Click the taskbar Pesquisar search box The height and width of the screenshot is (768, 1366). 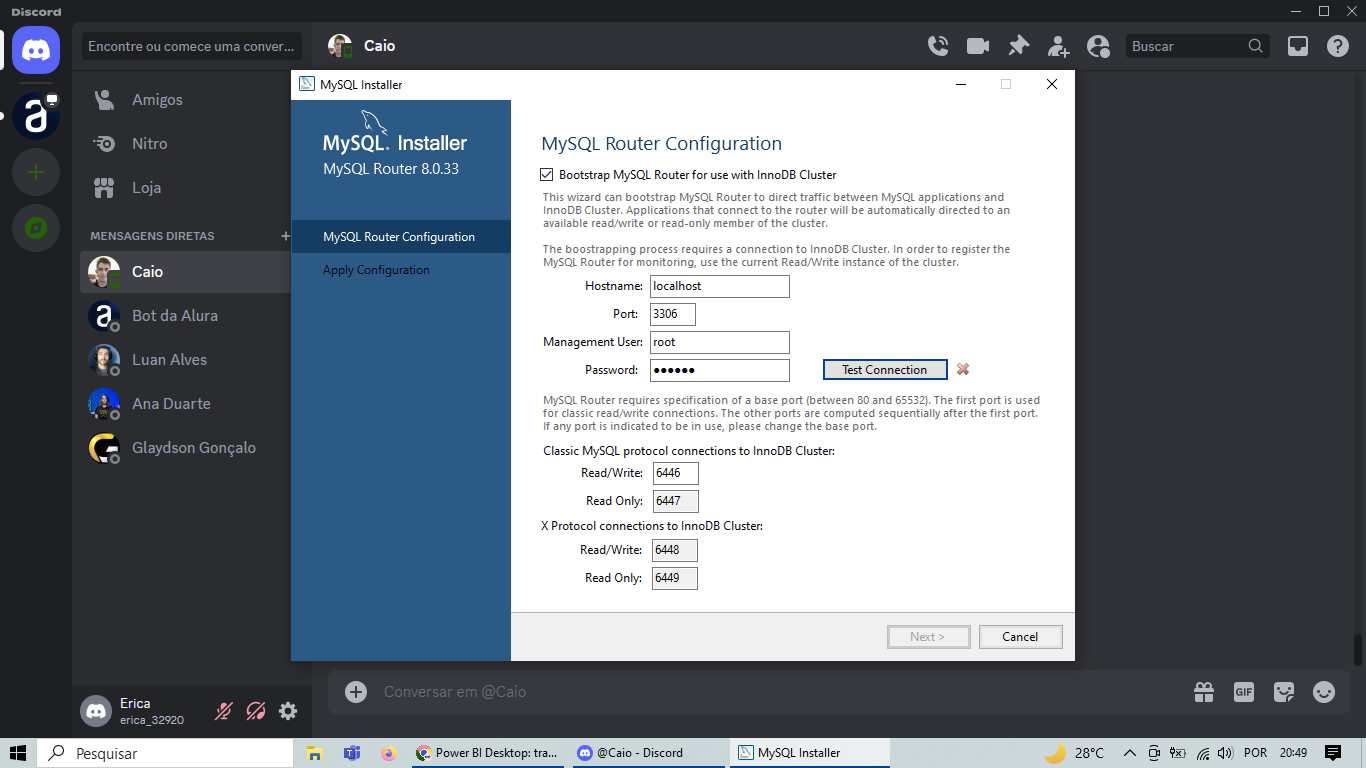click(165, 753)
